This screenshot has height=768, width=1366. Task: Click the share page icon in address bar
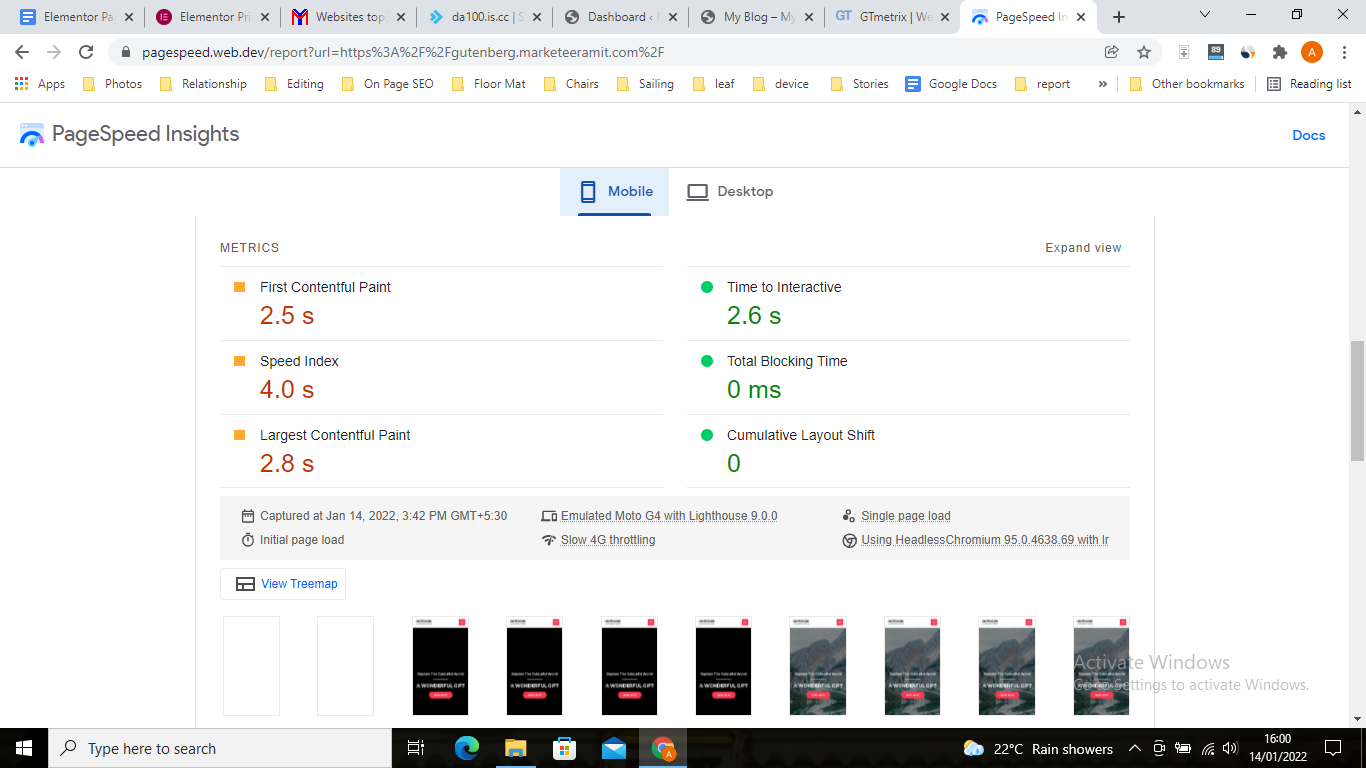(x=1112, y=52)
